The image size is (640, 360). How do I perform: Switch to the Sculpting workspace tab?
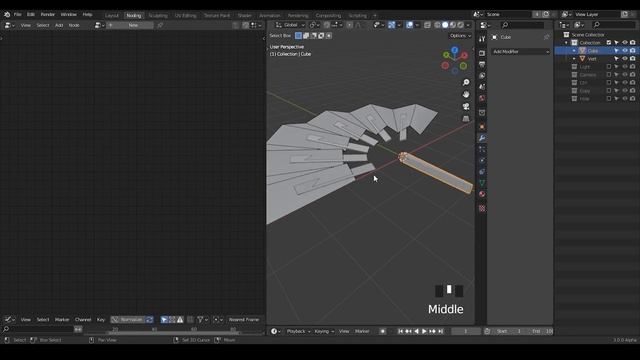coord(158,16)
